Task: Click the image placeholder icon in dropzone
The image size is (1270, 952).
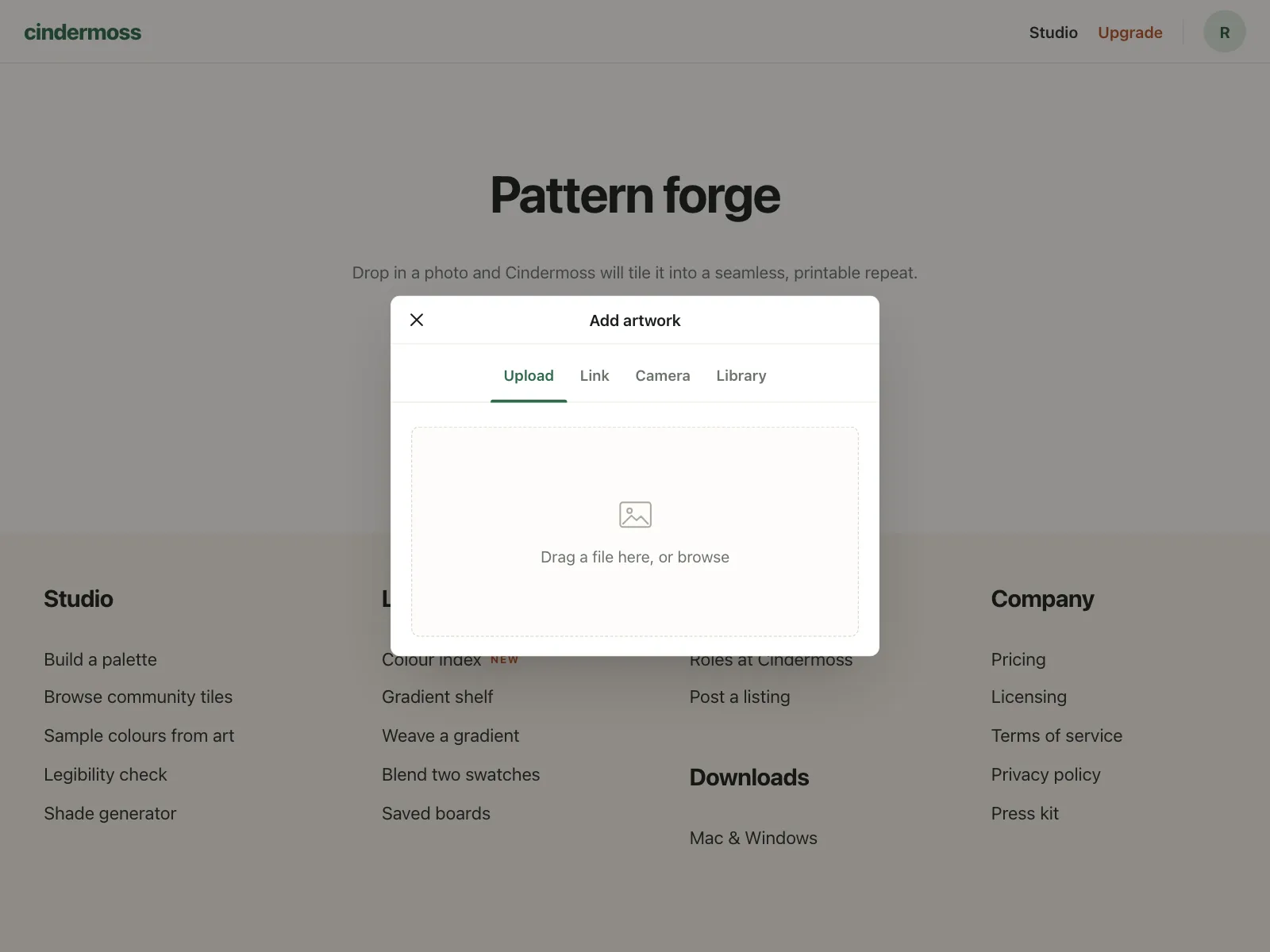Action: tap(635, 515)
